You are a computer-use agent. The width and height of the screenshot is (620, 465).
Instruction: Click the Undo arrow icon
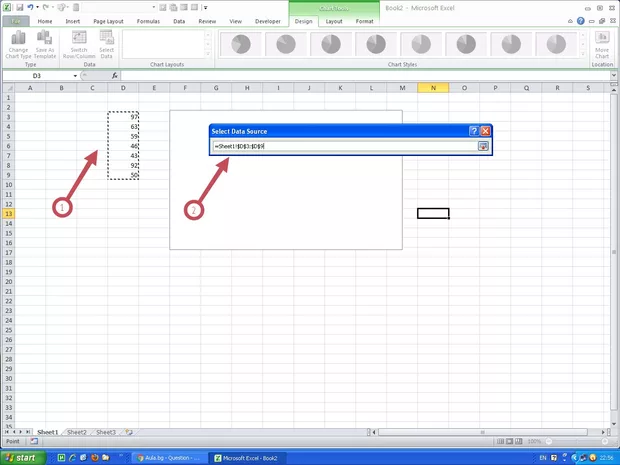coord(30,7)
